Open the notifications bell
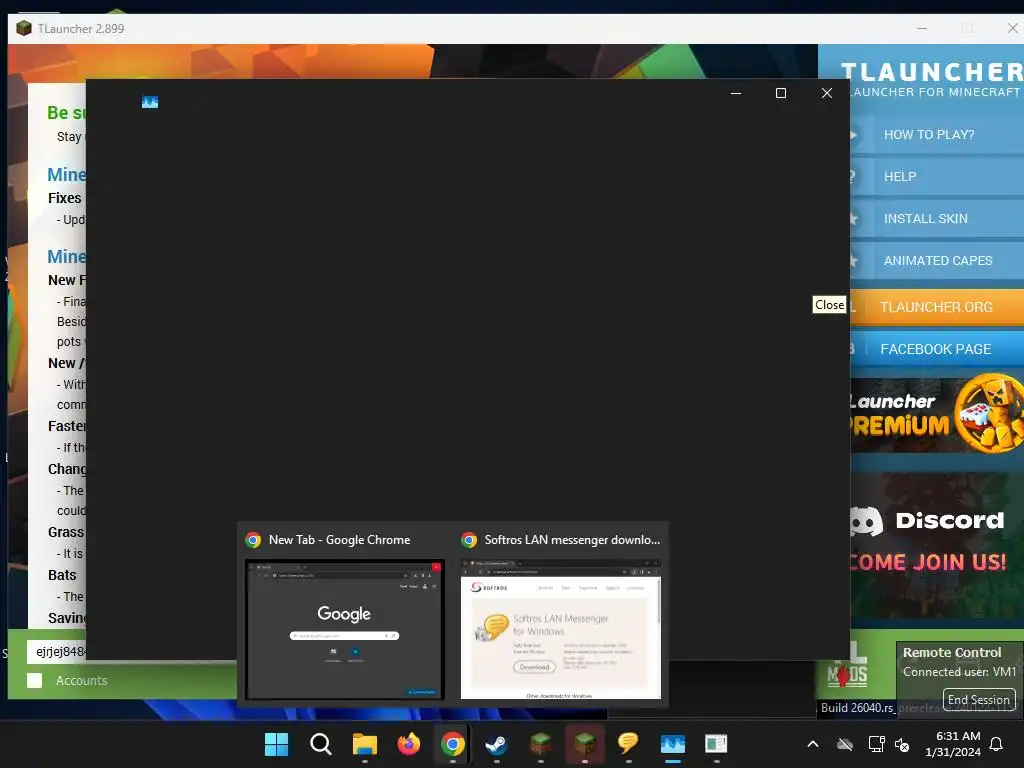Screen dimensions: 1024x768 coord(997,744)
